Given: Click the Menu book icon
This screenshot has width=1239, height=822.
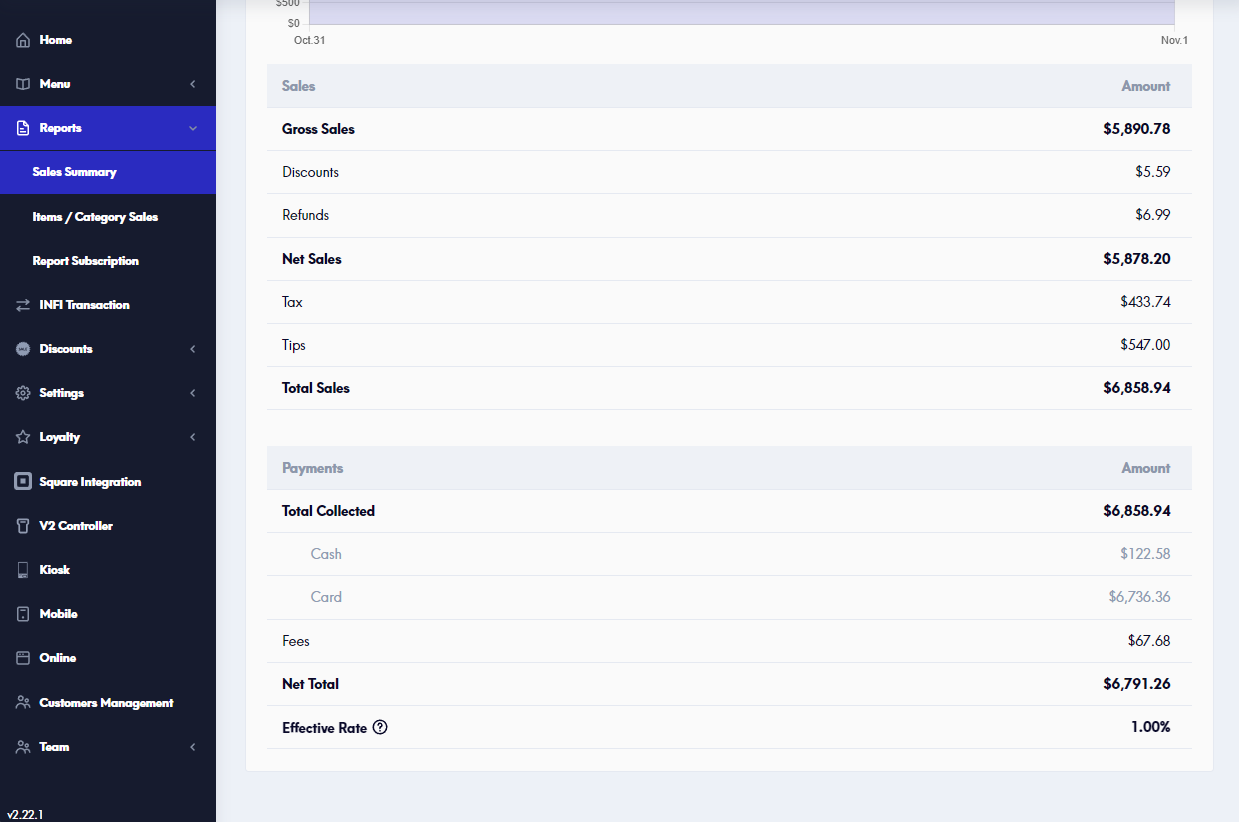Looking at the screenshot, I should coord(23,85).
